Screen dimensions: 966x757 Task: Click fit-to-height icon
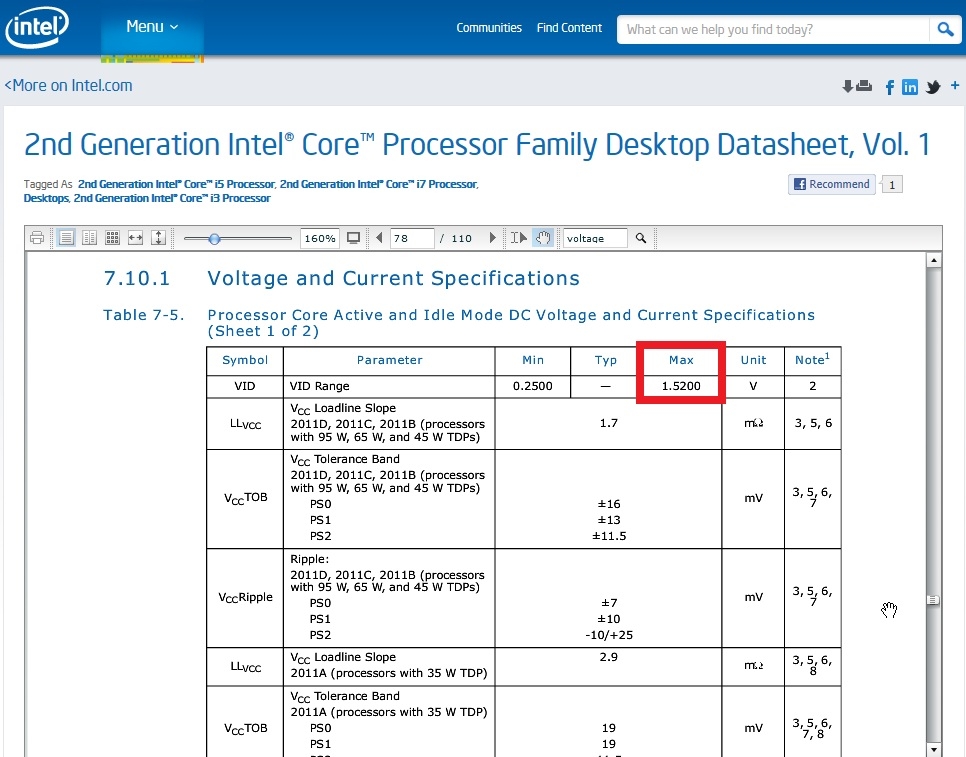[x=158, y=238]
